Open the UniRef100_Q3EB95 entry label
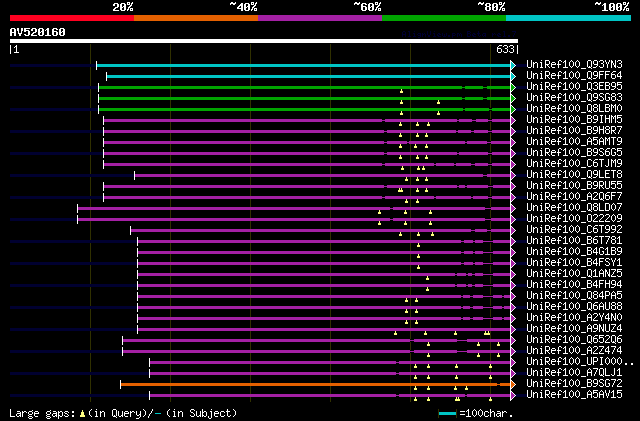This screenshot has width=640, height=421. point(574,87)
